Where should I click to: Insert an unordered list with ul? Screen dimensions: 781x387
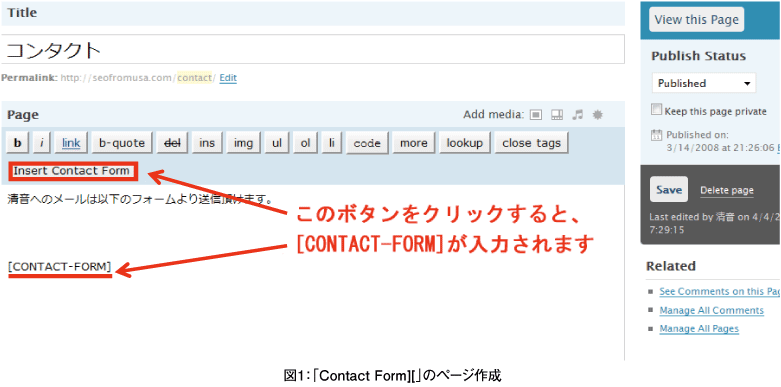pyautogui.click(x=277, y=143)
